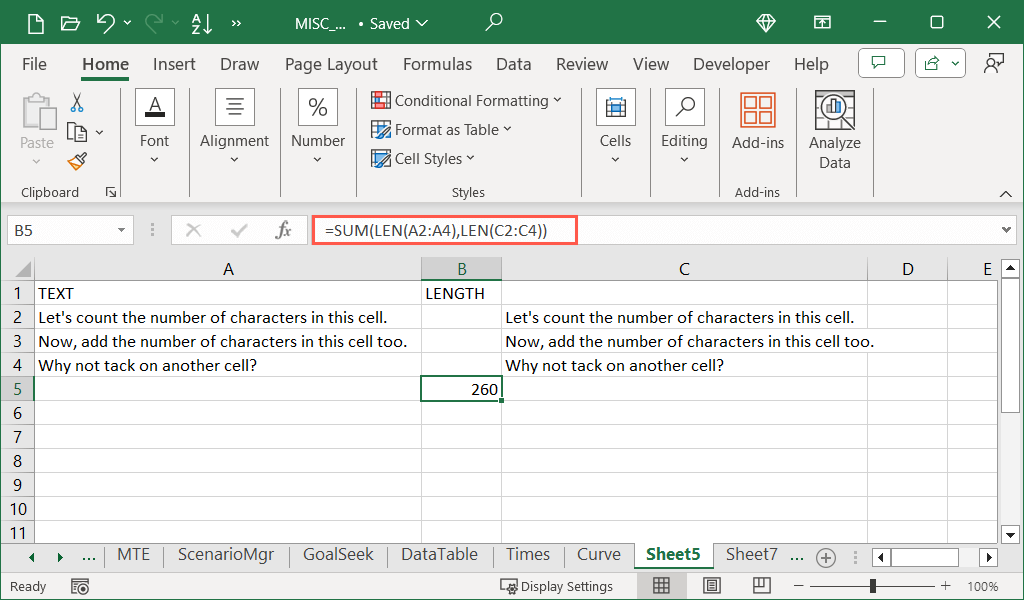The width and height of the screenshot is (1024, 600).
Task: Click the Undo arrow in the title bar
Action: [x=105, y=22]
